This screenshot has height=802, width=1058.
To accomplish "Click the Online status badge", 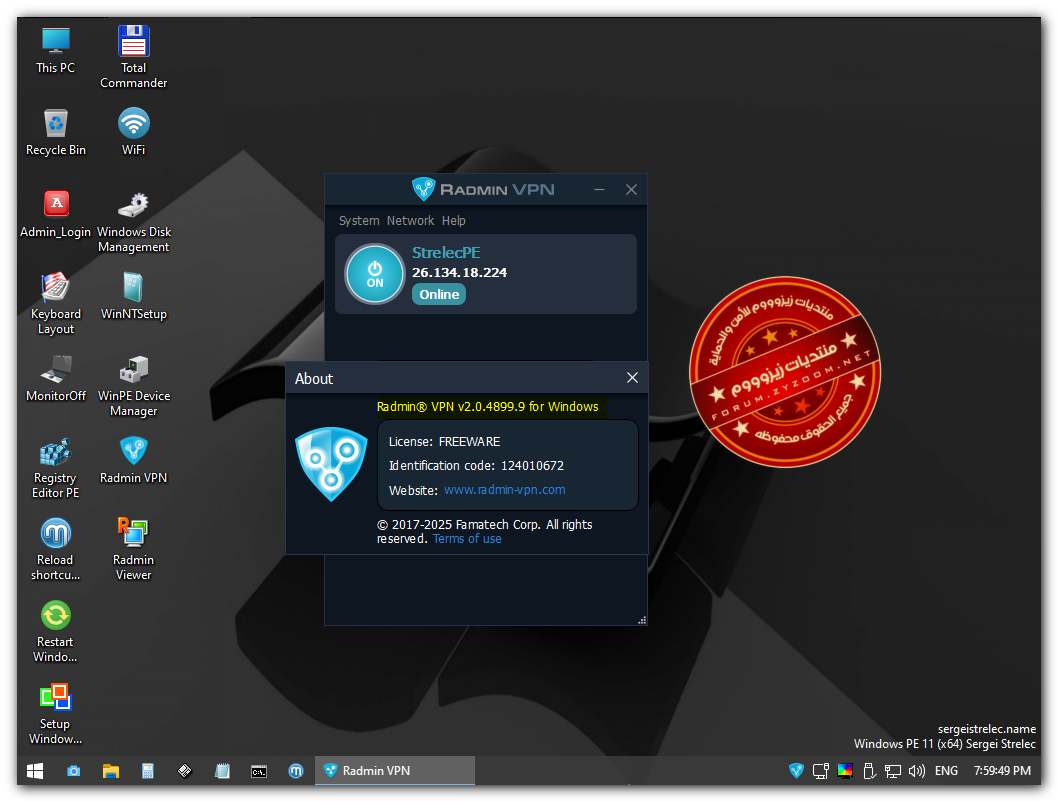I will point(439,294).
